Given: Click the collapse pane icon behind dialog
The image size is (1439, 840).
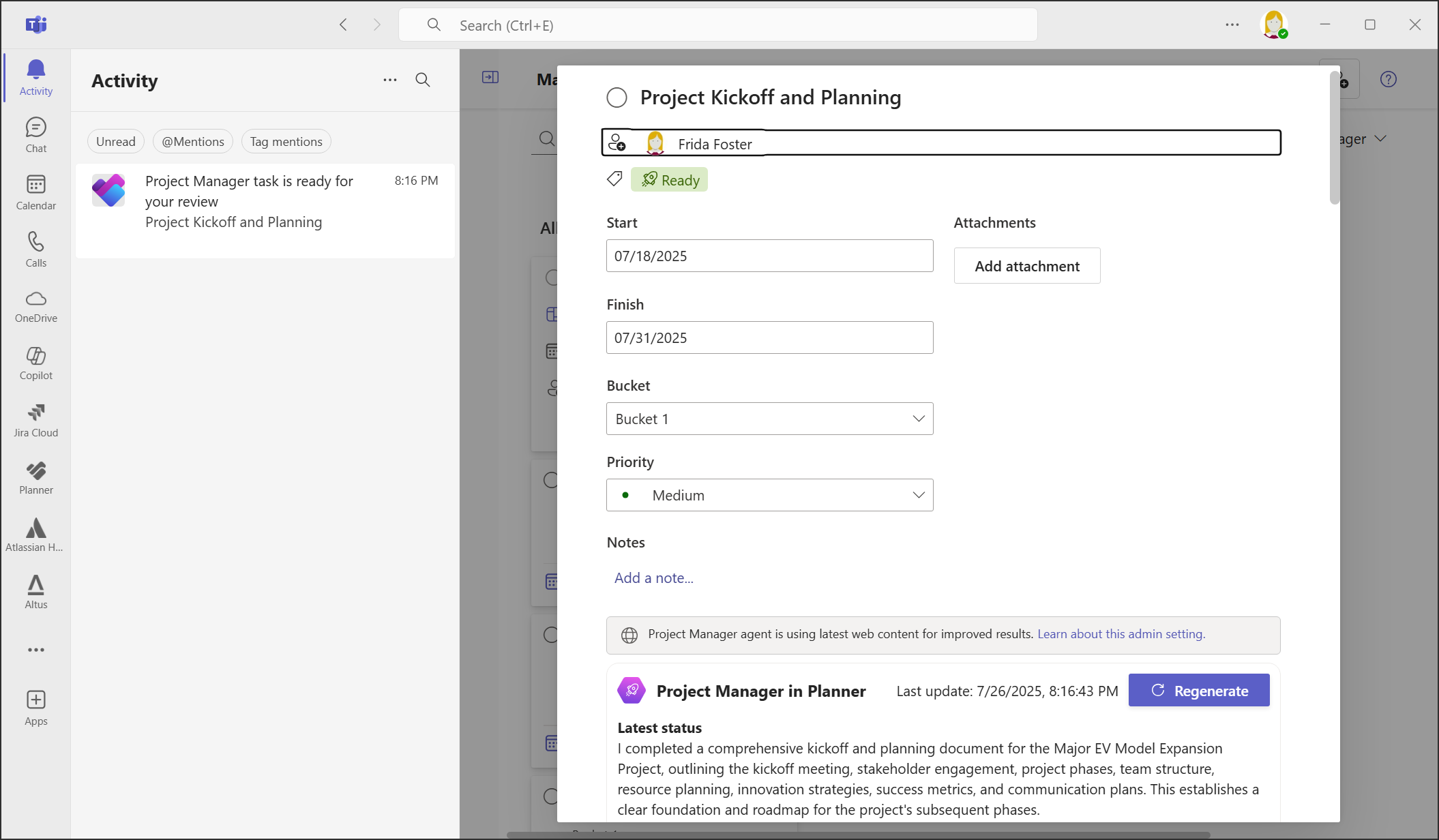Looking at the screenshot, I should click(490, 78).
